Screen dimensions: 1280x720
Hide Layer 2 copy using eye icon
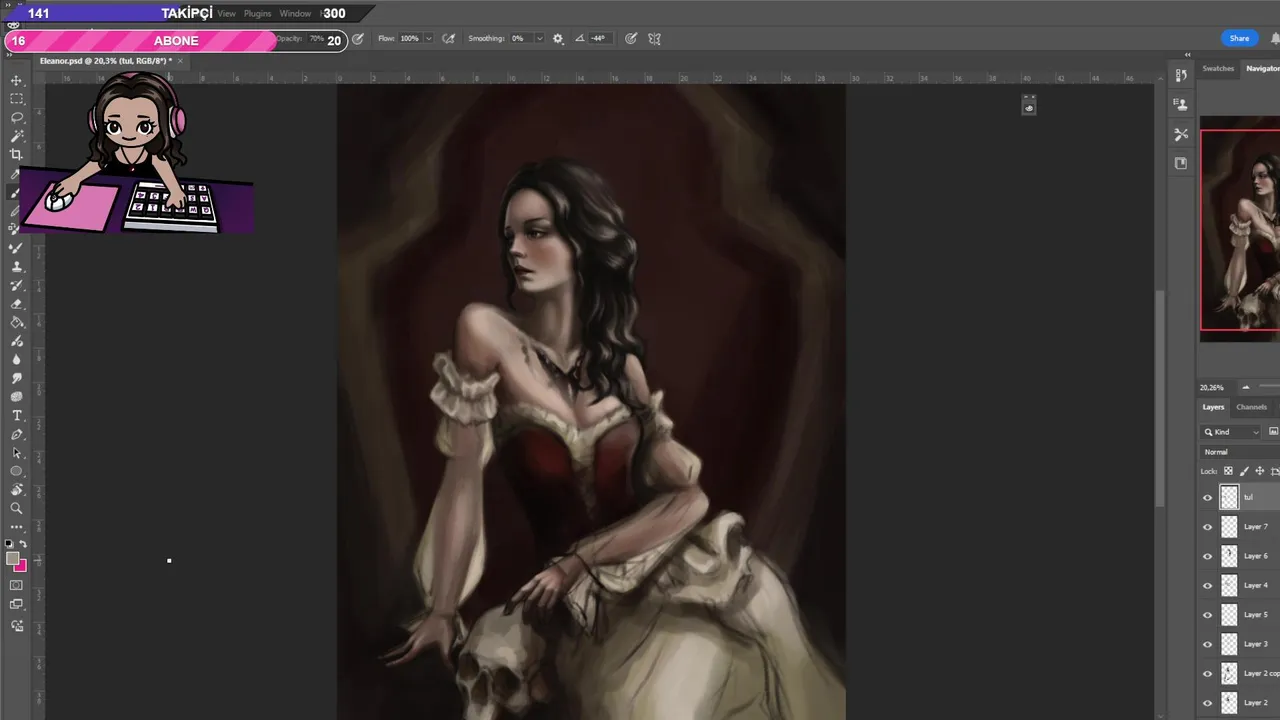point(1207,674)
